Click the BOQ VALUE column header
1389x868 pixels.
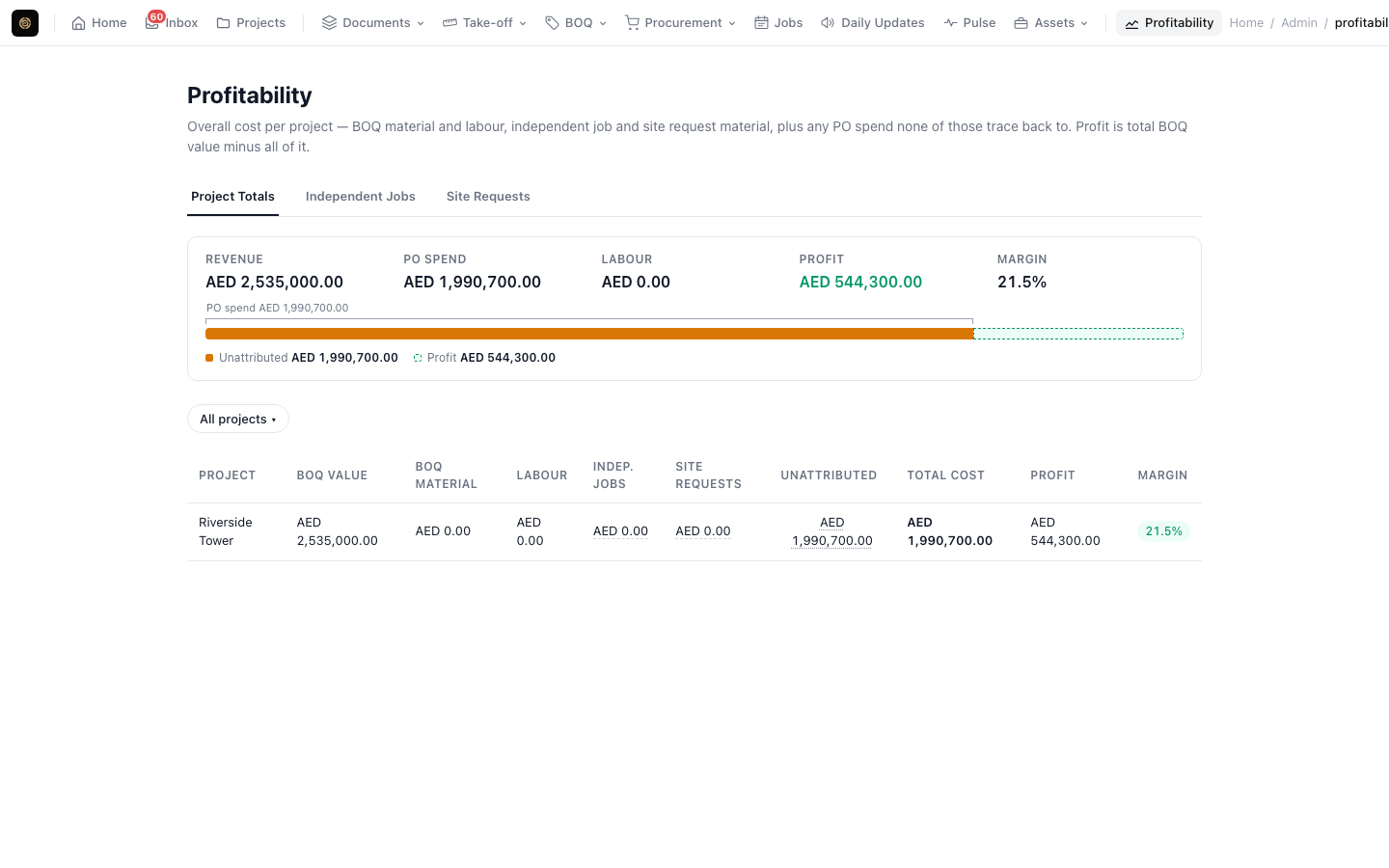332,475
